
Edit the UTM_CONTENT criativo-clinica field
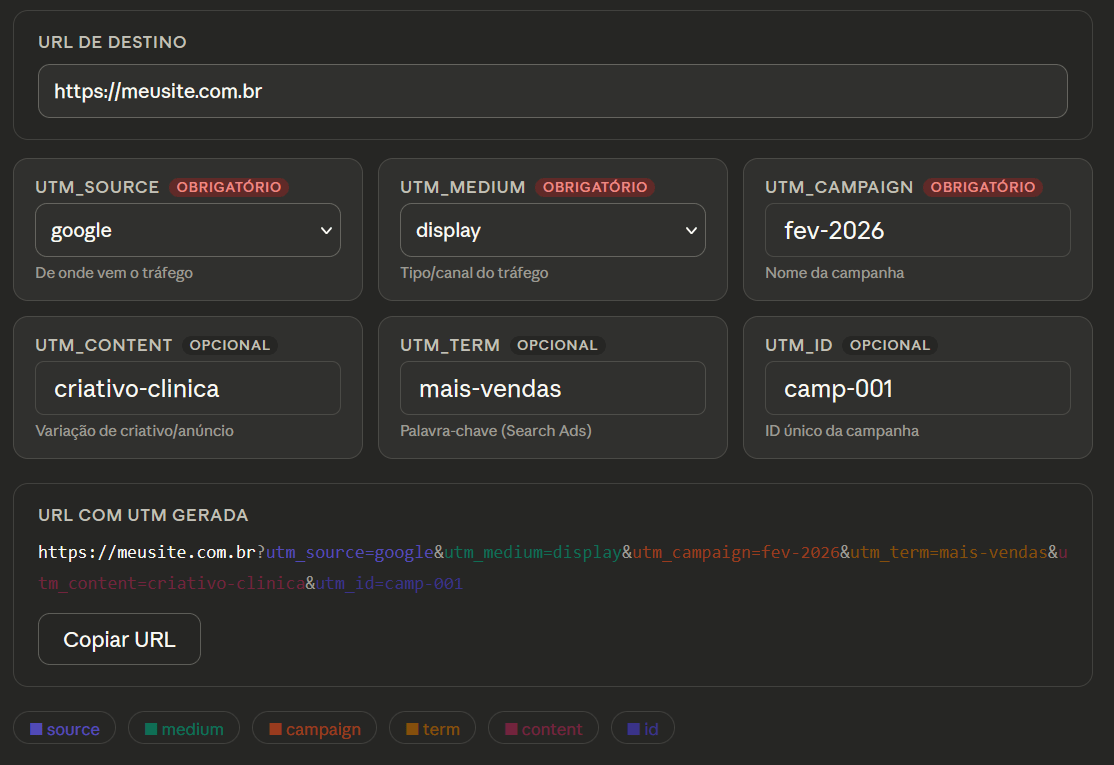coord(188,389)
